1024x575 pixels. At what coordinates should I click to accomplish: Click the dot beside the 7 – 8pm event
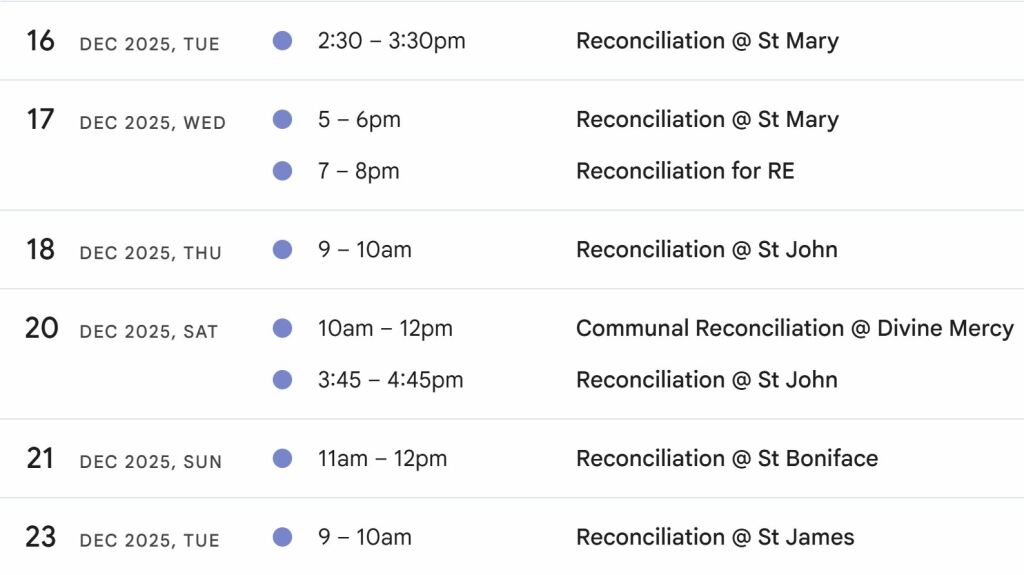(x=282, y=171)
